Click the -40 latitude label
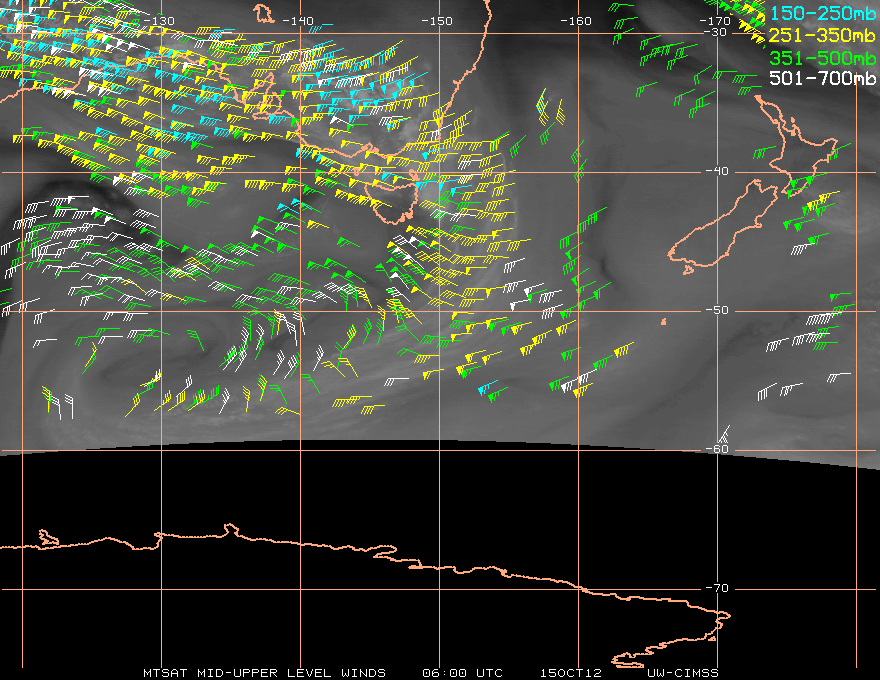The image size is (880, 680). [717, 171]
